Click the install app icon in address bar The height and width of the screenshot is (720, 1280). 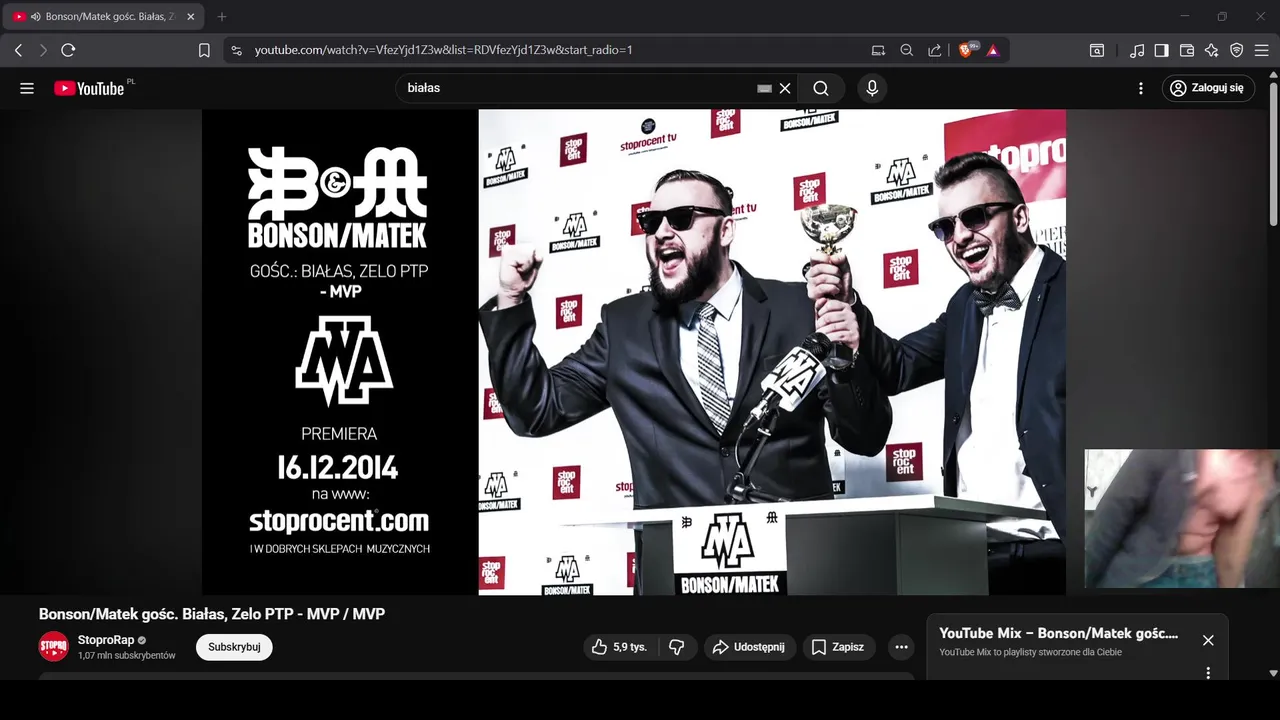click(x=878, y=50)
